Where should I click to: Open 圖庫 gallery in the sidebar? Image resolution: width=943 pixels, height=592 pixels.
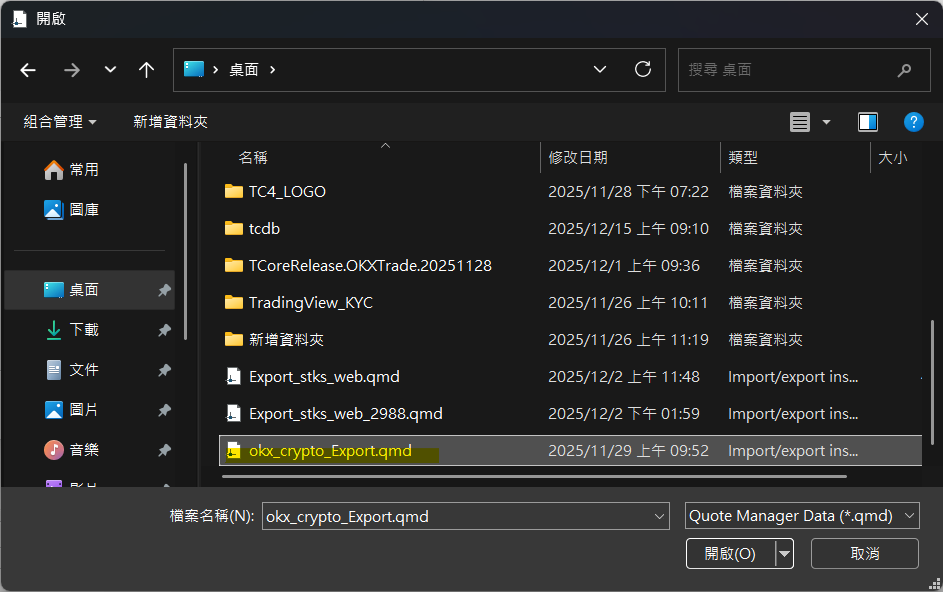click(84, 210)
